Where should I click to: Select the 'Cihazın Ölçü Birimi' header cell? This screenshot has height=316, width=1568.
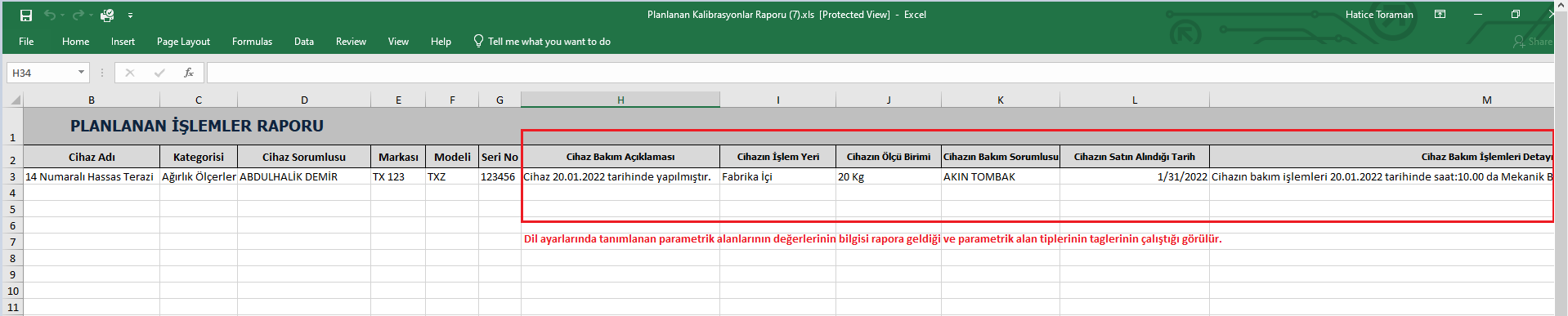click(x=889, y=157)
